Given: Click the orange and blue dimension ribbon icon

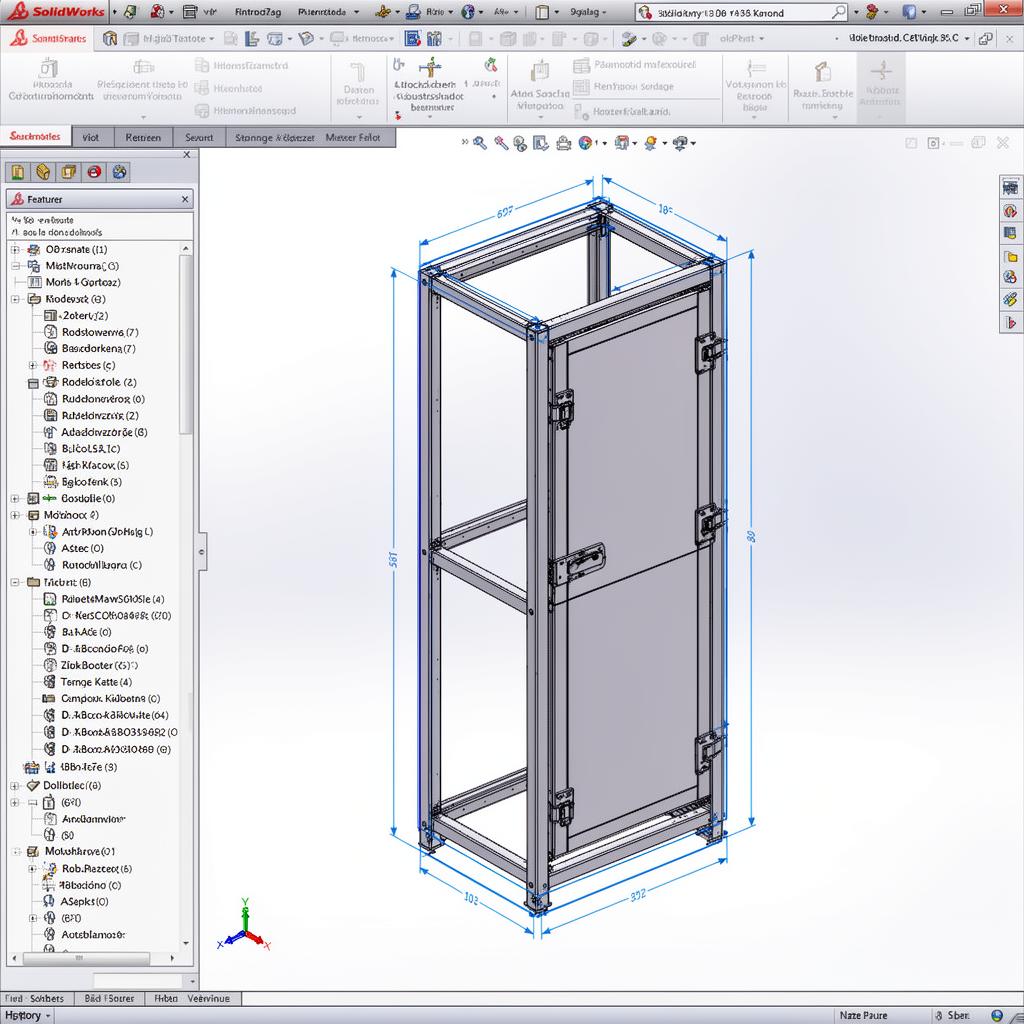Looking at the screenshot, I should pyautogui.click(x=430, y=66).
